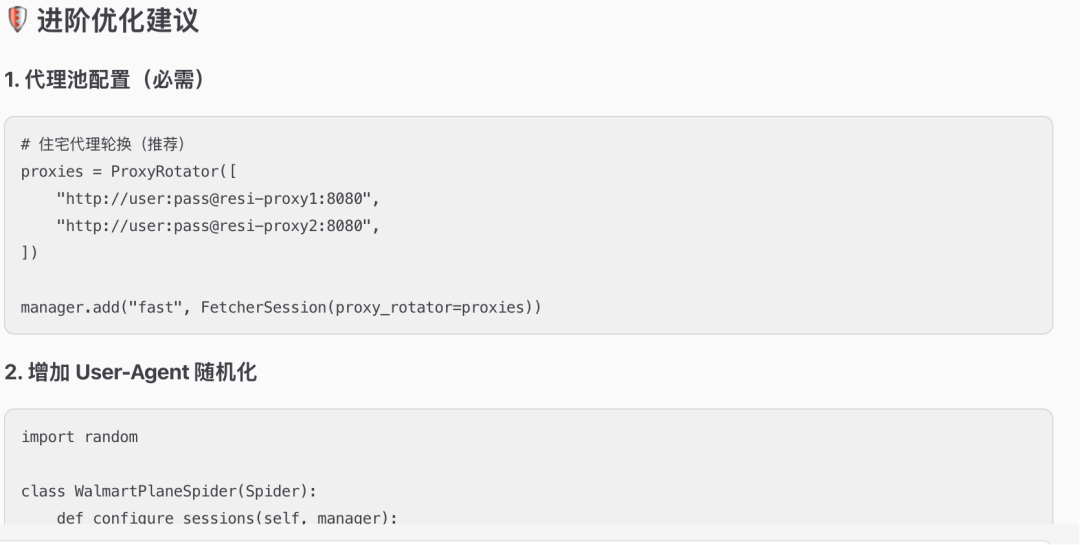Click the closing ]) bracket line
The width and height of the screenshot is (1080, 545).
(30, 253)
